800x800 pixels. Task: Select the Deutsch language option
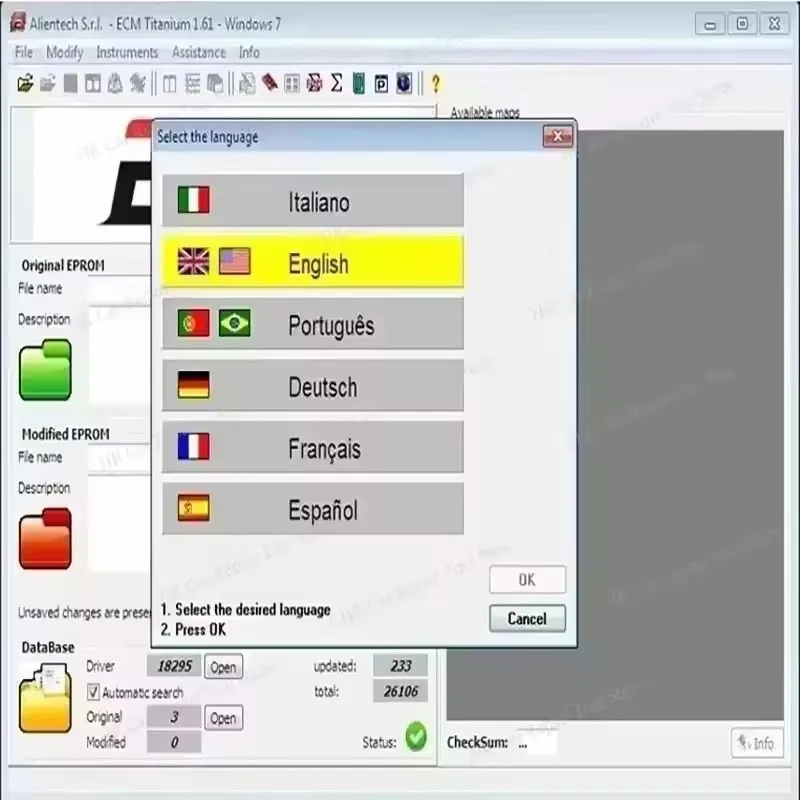click(312, 387)
